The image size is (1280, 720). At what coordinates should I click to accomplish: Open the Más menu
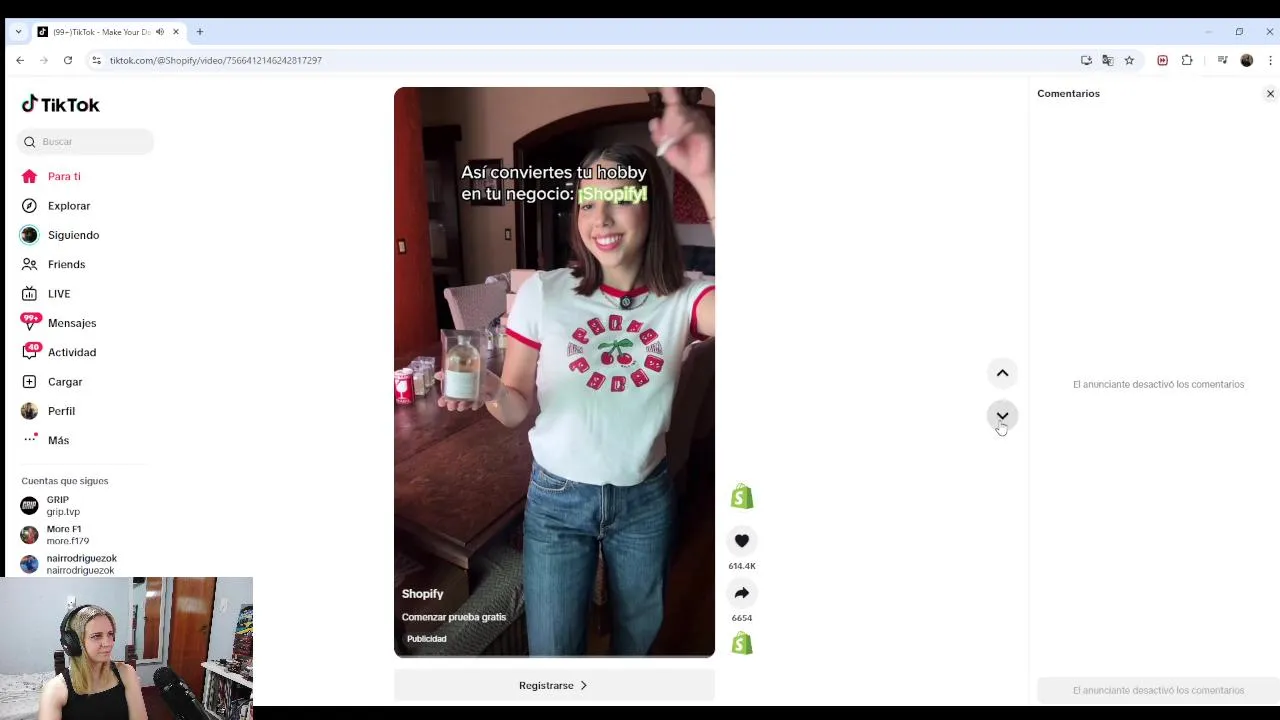coord(58,440)
